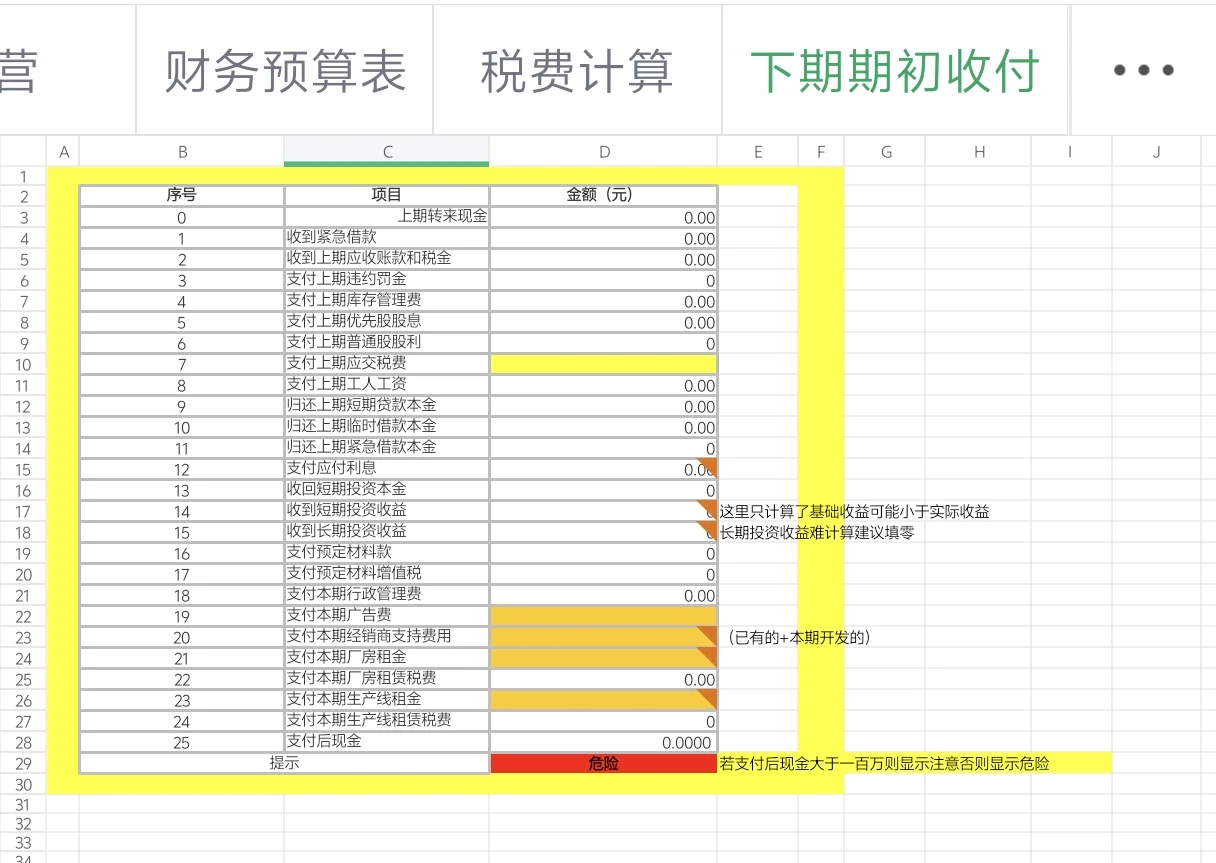Select the 支付后现金 amount cell showing 0.0000
The height and width of the screenshot is (863, 1216).
pyautogui.click(x=603, y=742)
